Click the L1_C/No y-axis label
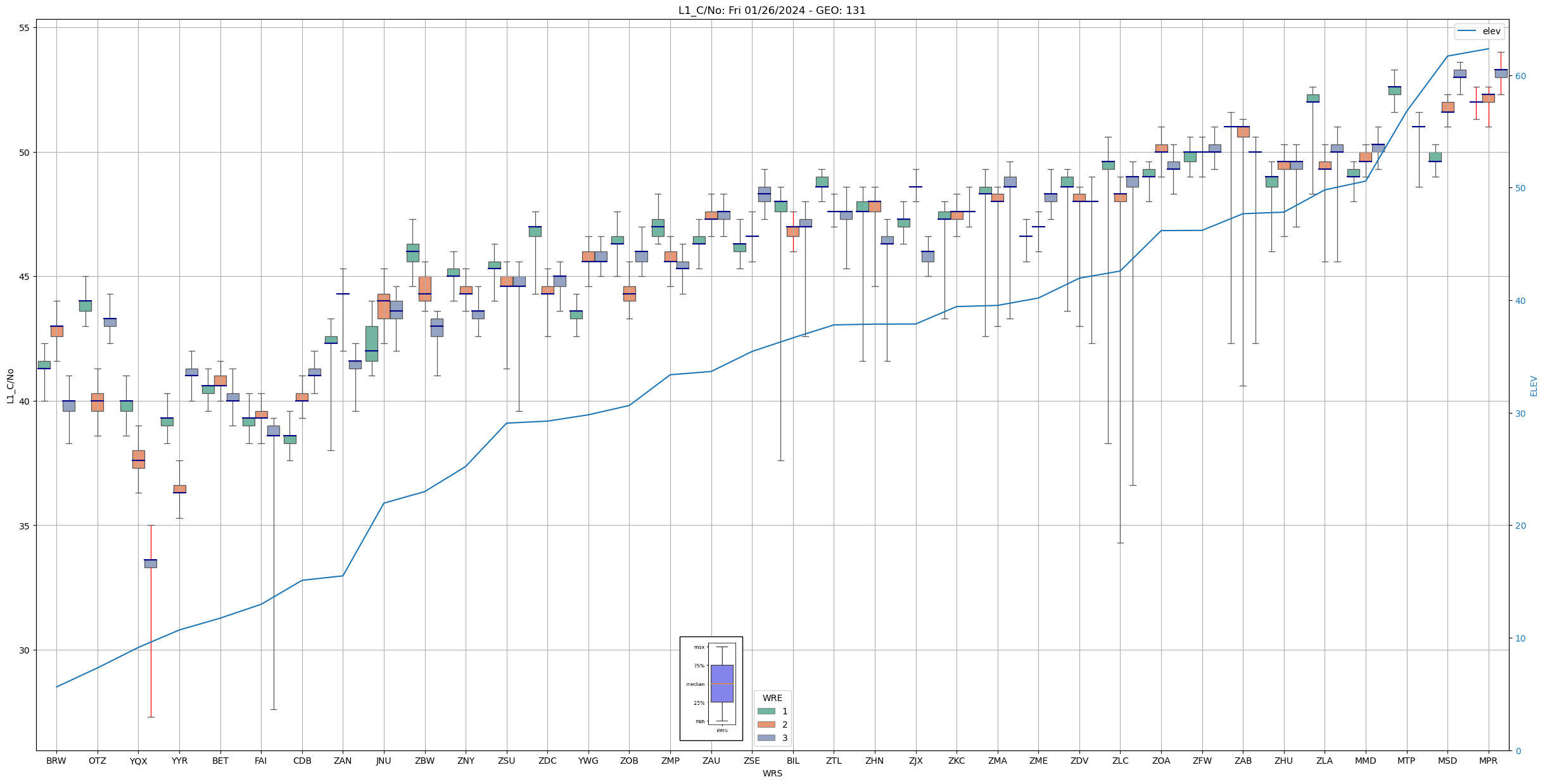 coord(10,386)
